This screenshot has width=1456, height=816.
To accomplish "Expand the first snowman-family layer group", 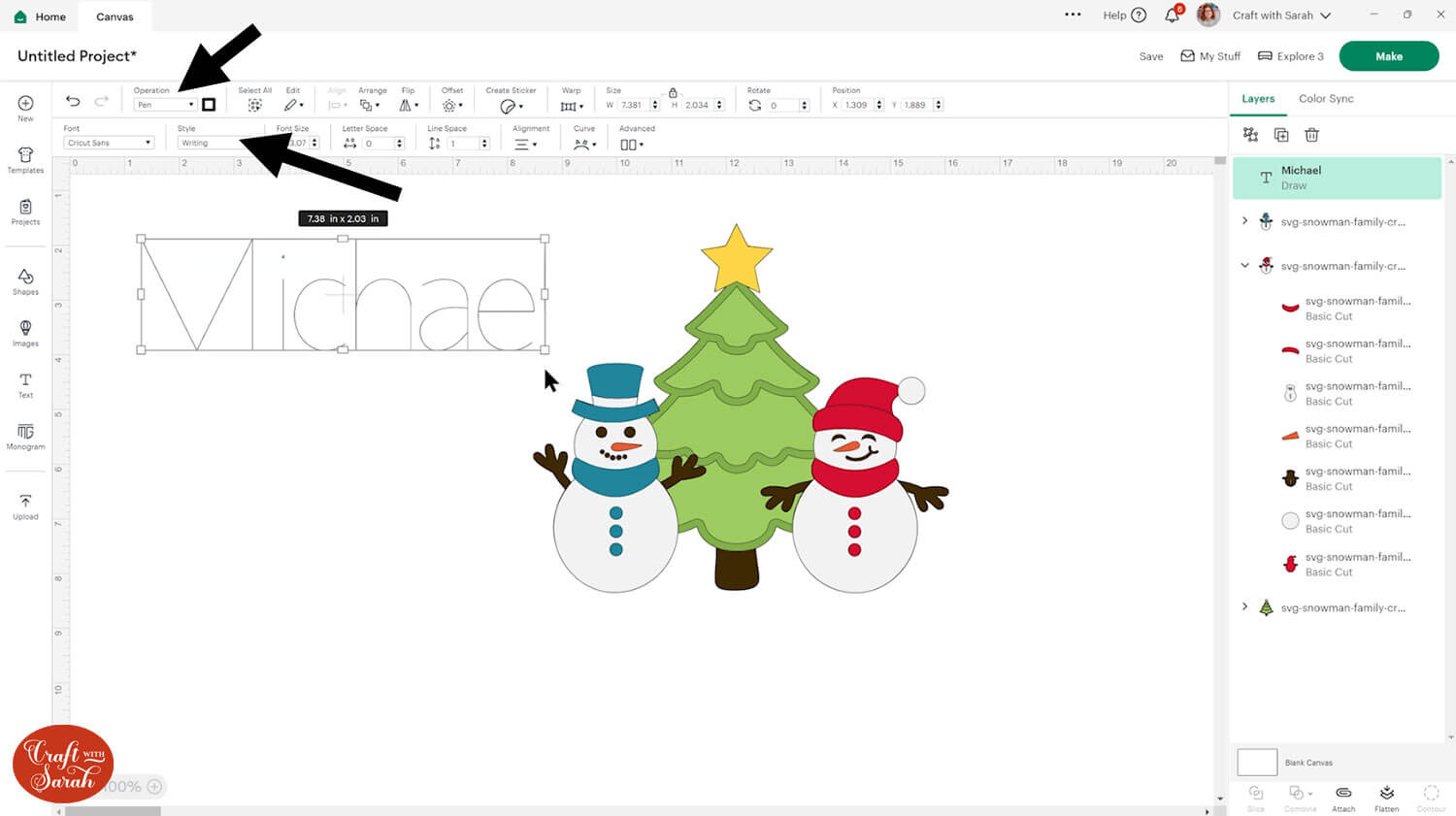I will tap(1245, 221).
